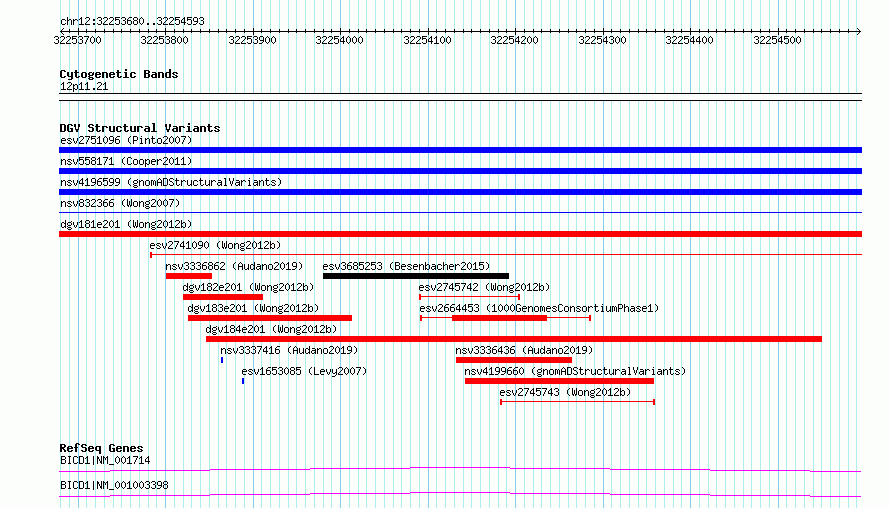Click ruler position 32254000

(339, 40)
